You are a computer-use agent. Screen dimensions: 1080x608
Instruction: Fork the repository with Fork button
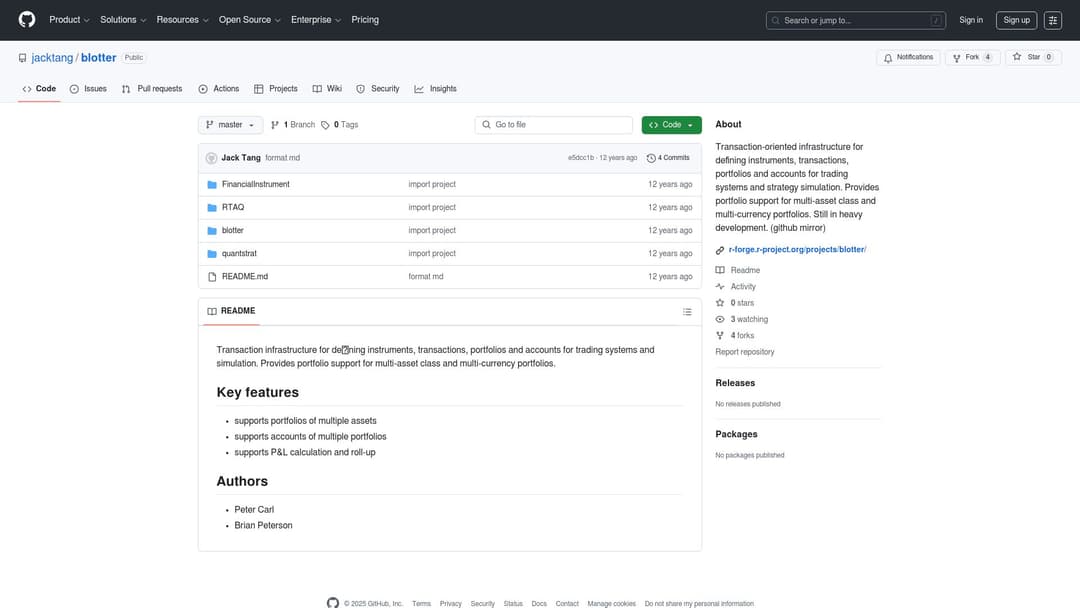coord(973,58)
